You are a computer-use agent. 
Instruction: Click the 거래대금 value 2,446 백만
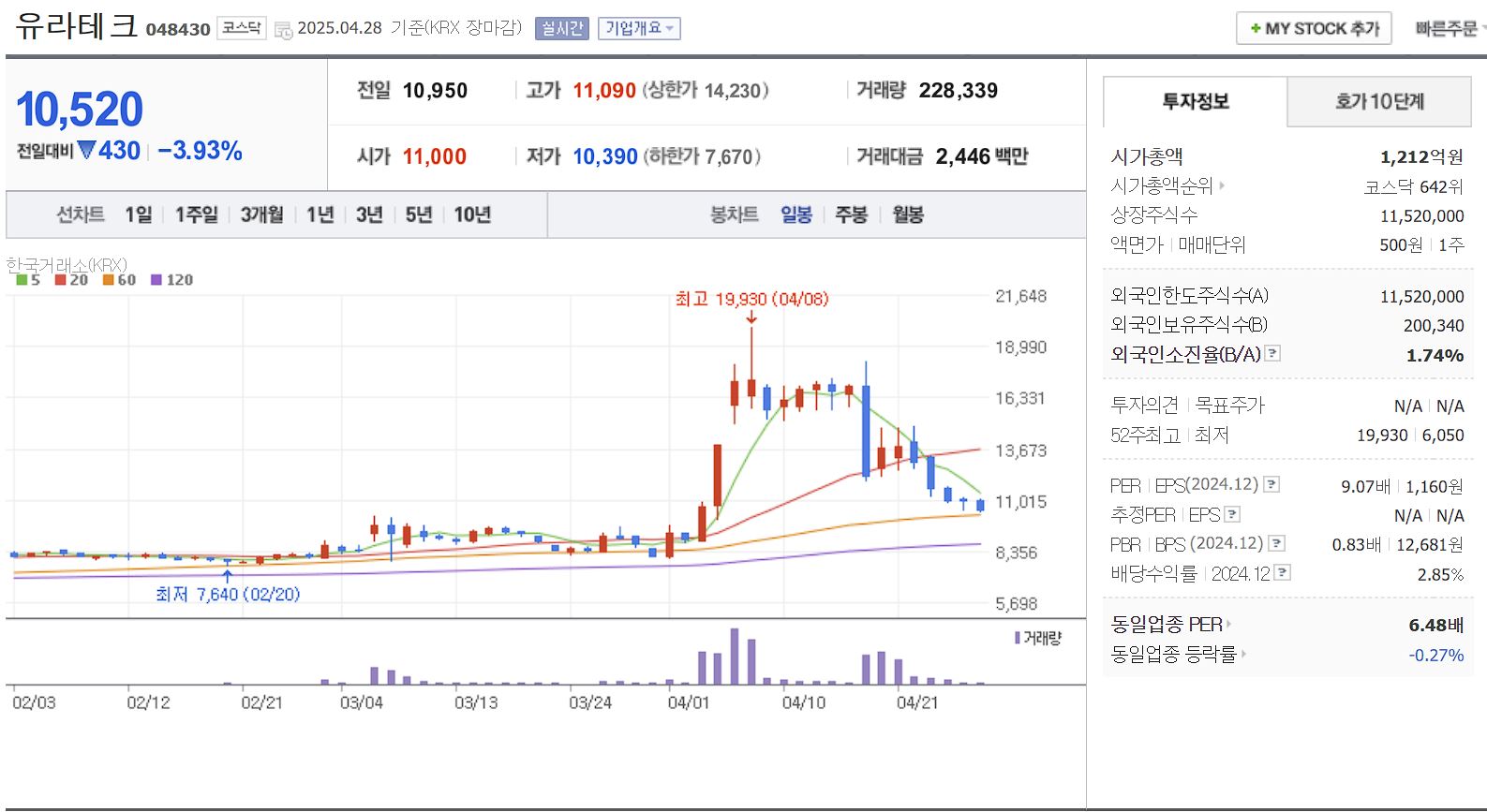(982, 156)
